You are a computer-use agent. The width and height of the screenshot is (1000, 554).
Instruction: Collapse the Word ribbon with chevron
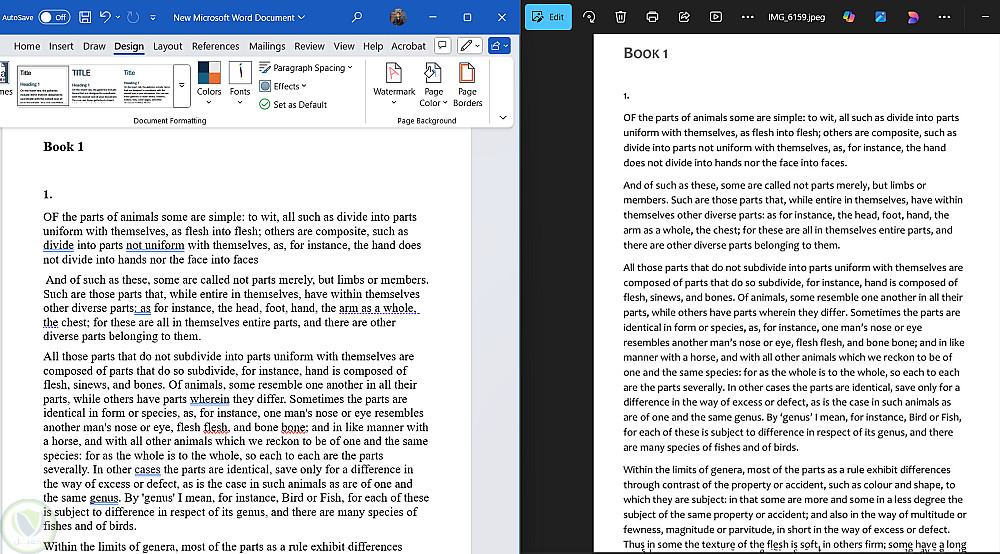tap(503, 117)
